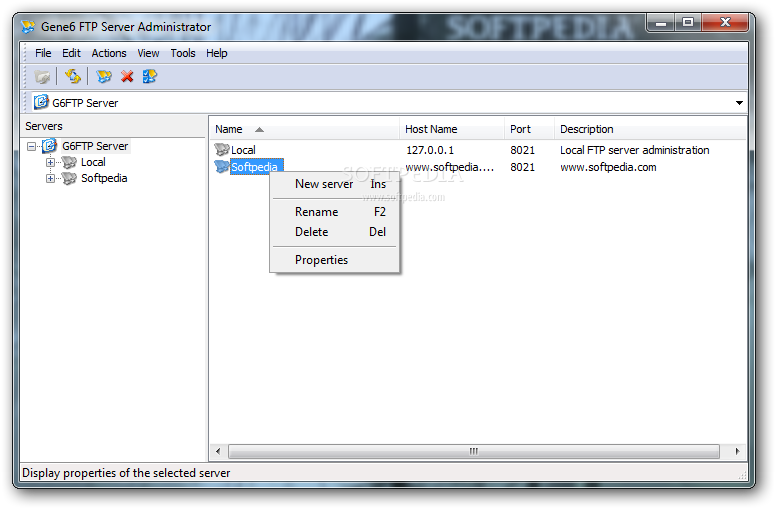The height and width of the screenshot is (509, 776).
Task: Click the Softpedia server icon in list
Action: pos(222,166)
